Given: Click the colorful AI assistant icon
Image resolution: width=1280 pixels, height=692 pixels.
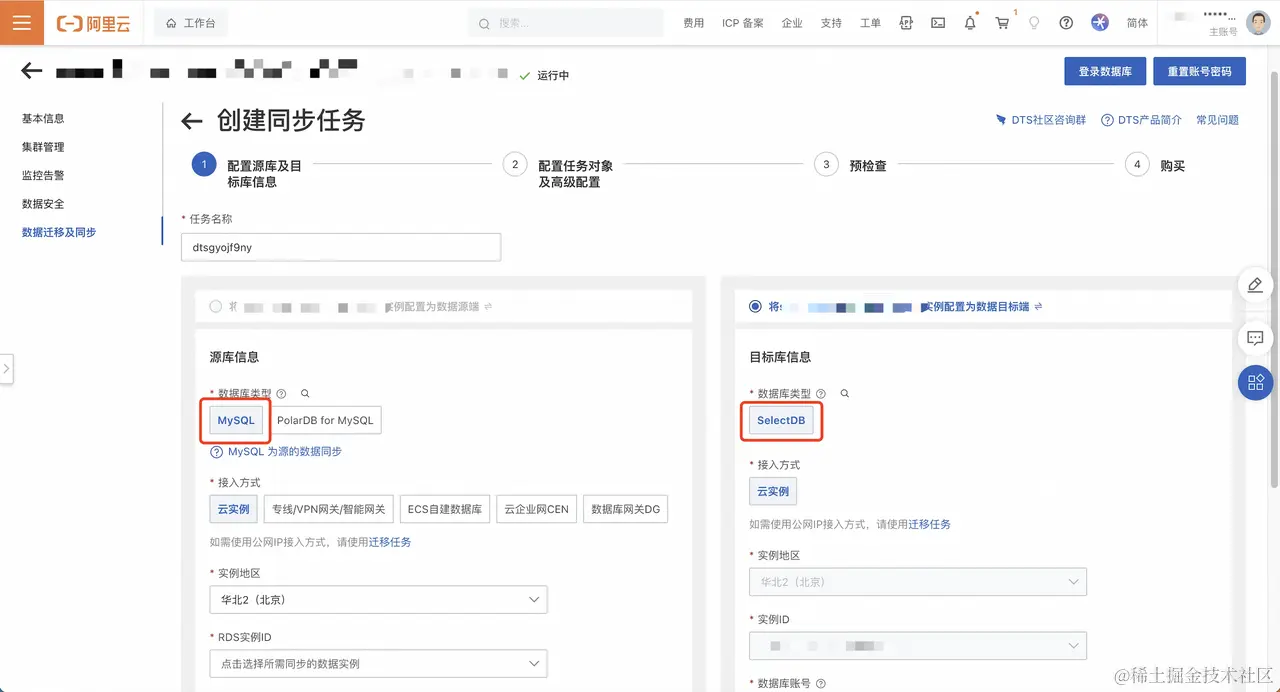Looking at the screenshot, I should (x=1099, y=23).
